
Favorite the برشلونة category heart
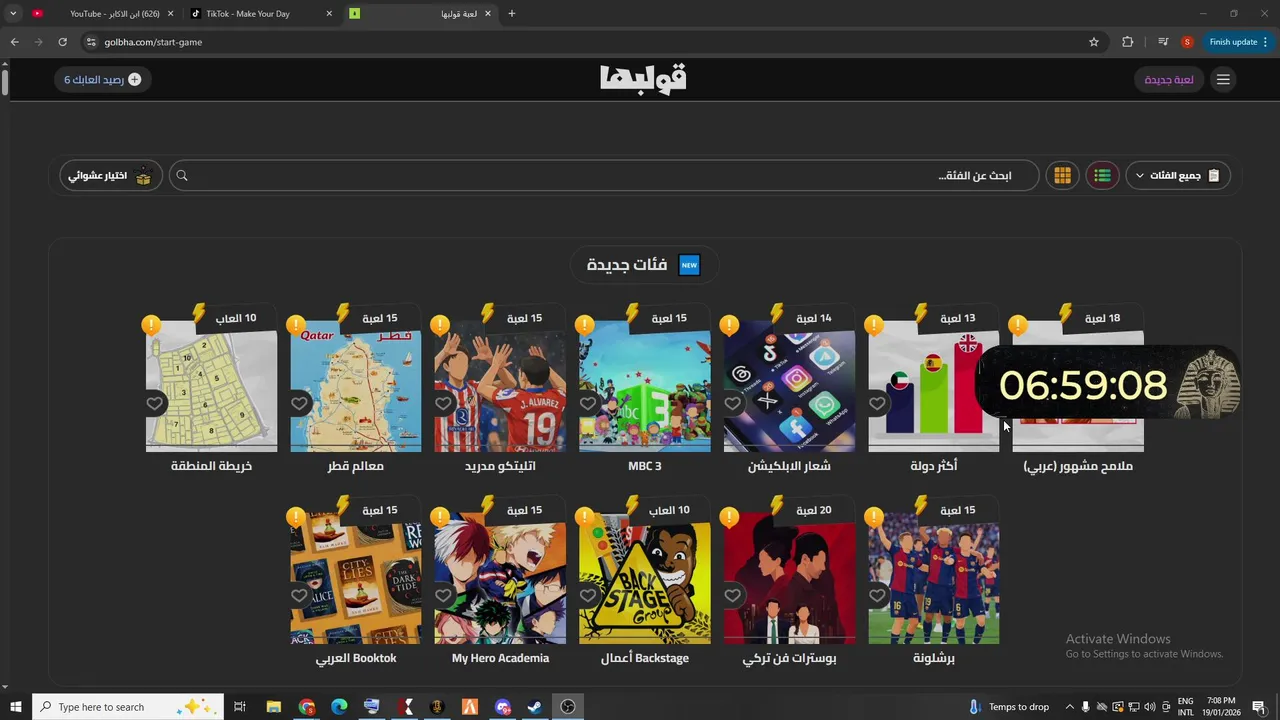pyautogui.click(x=877, y=595)
